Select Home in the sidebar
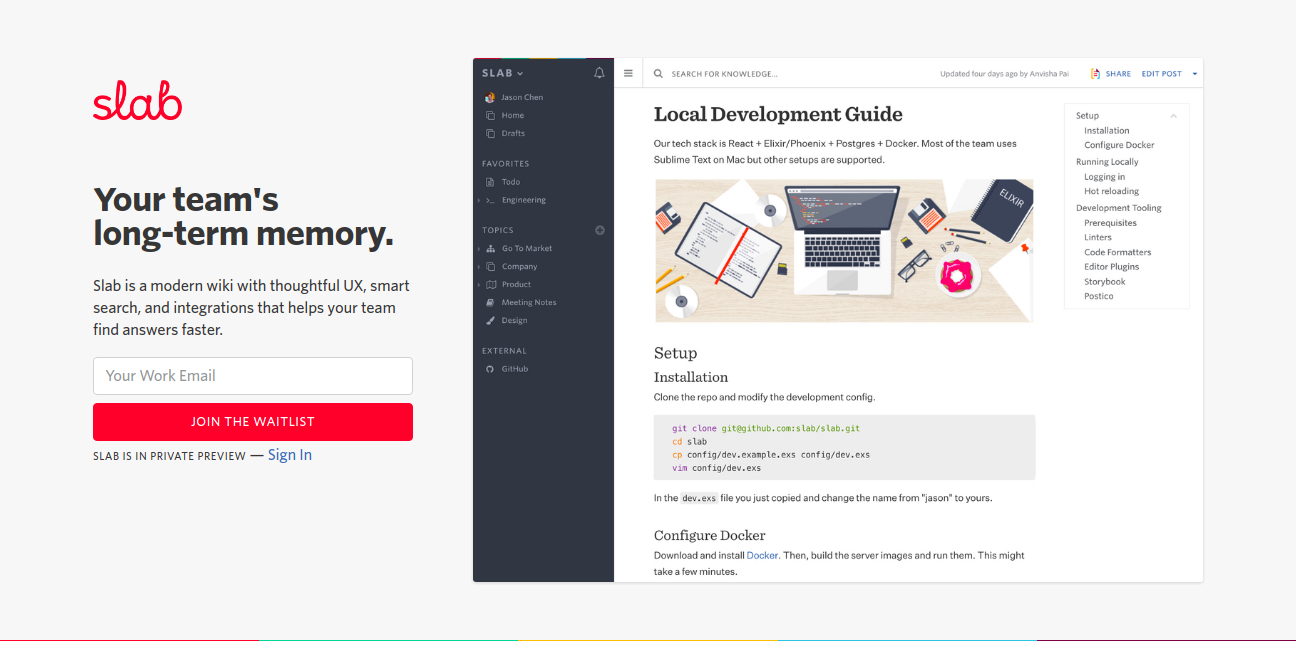This screenshot has width=1296, height=663. pos(513,115)
